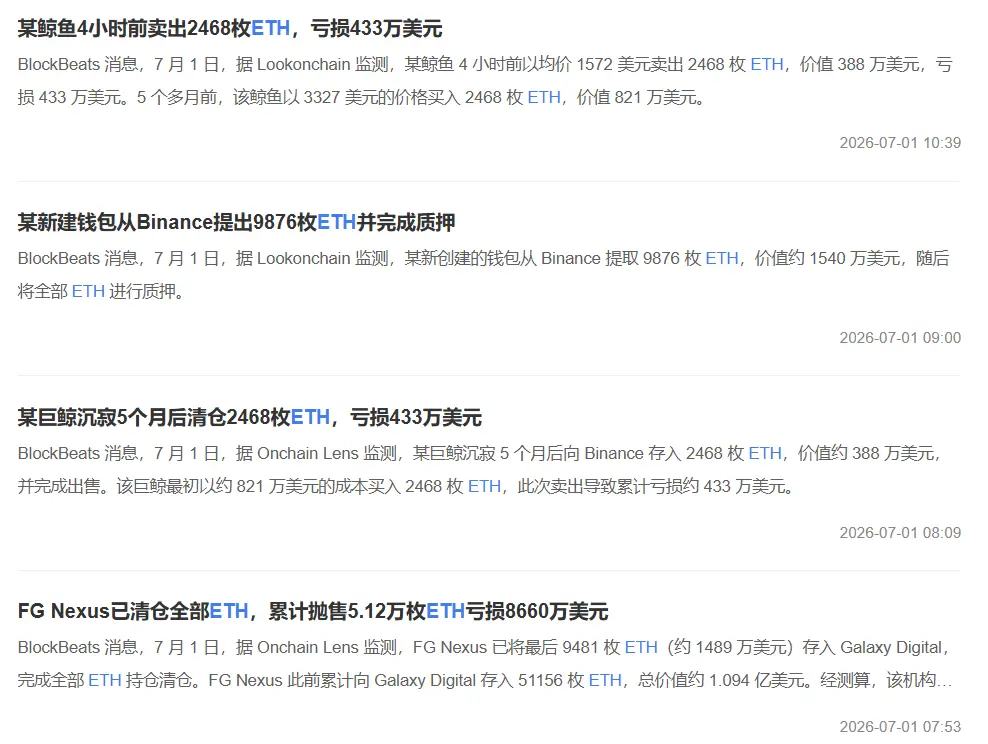Click ETH link after 最后9481枚
The image size is (988, 744).
641,647
